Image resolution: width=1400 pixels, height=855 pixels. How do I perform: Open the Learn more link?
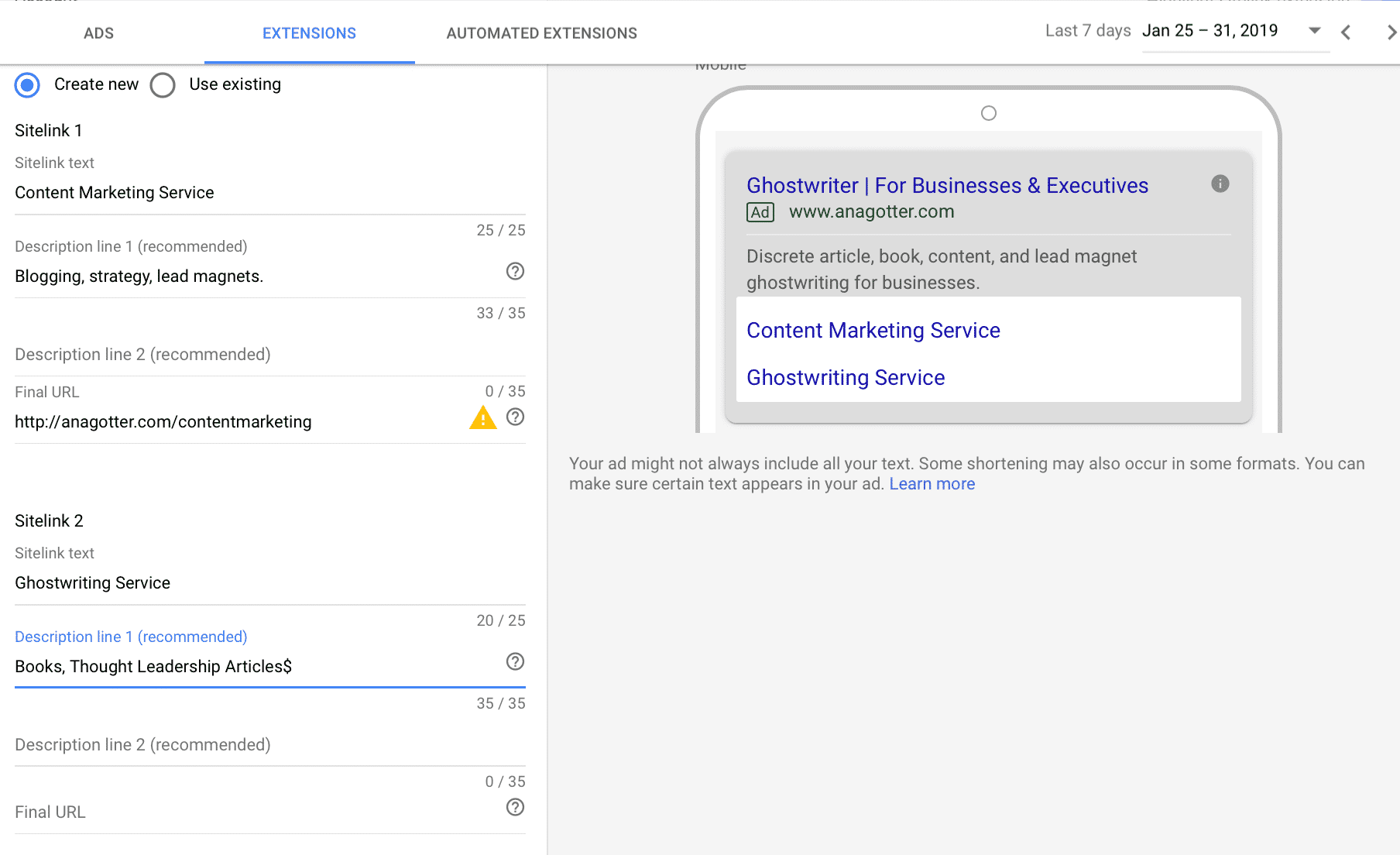(x=932, y=484)
